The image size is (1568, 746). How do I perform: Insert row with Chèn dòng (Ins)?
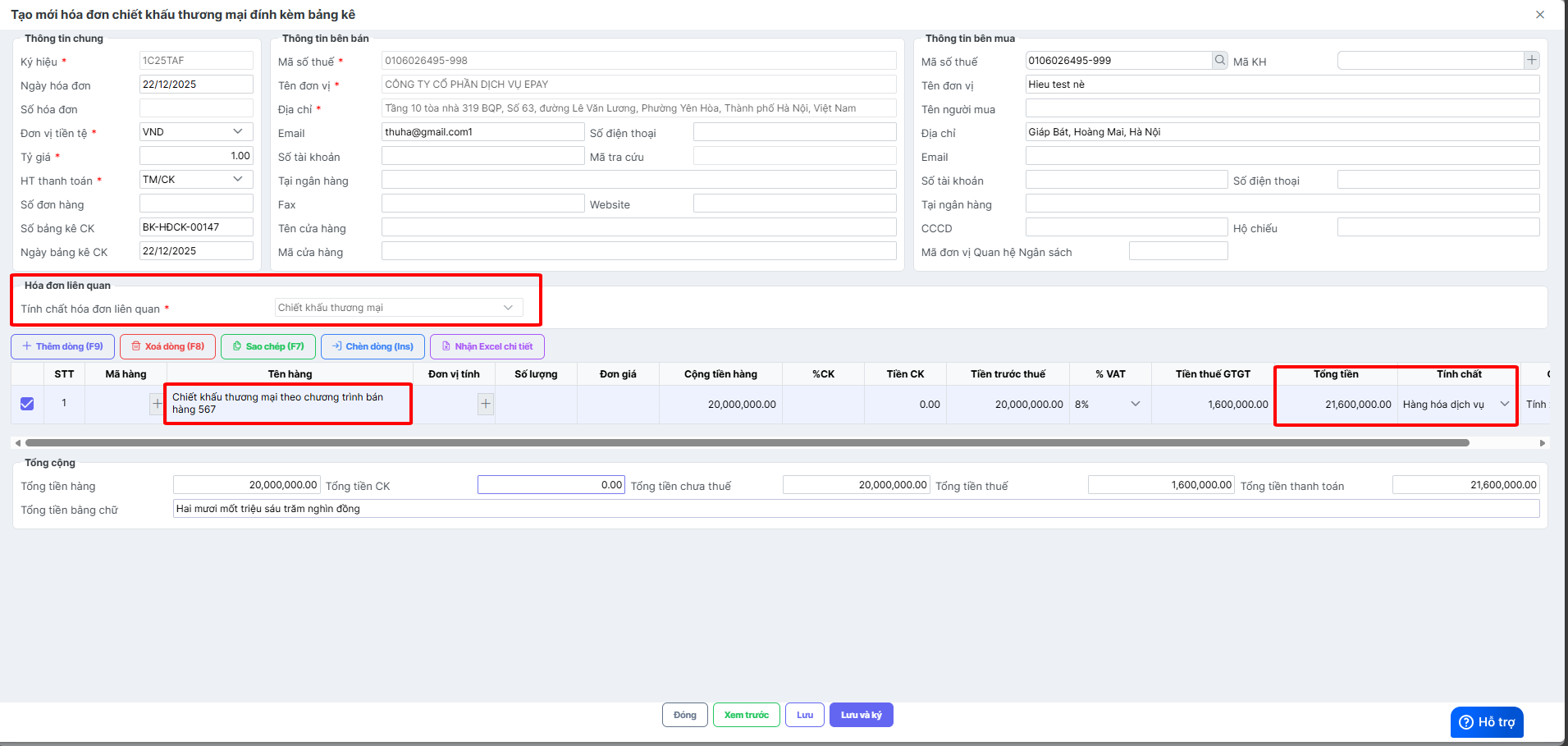(x=373, y=346)
